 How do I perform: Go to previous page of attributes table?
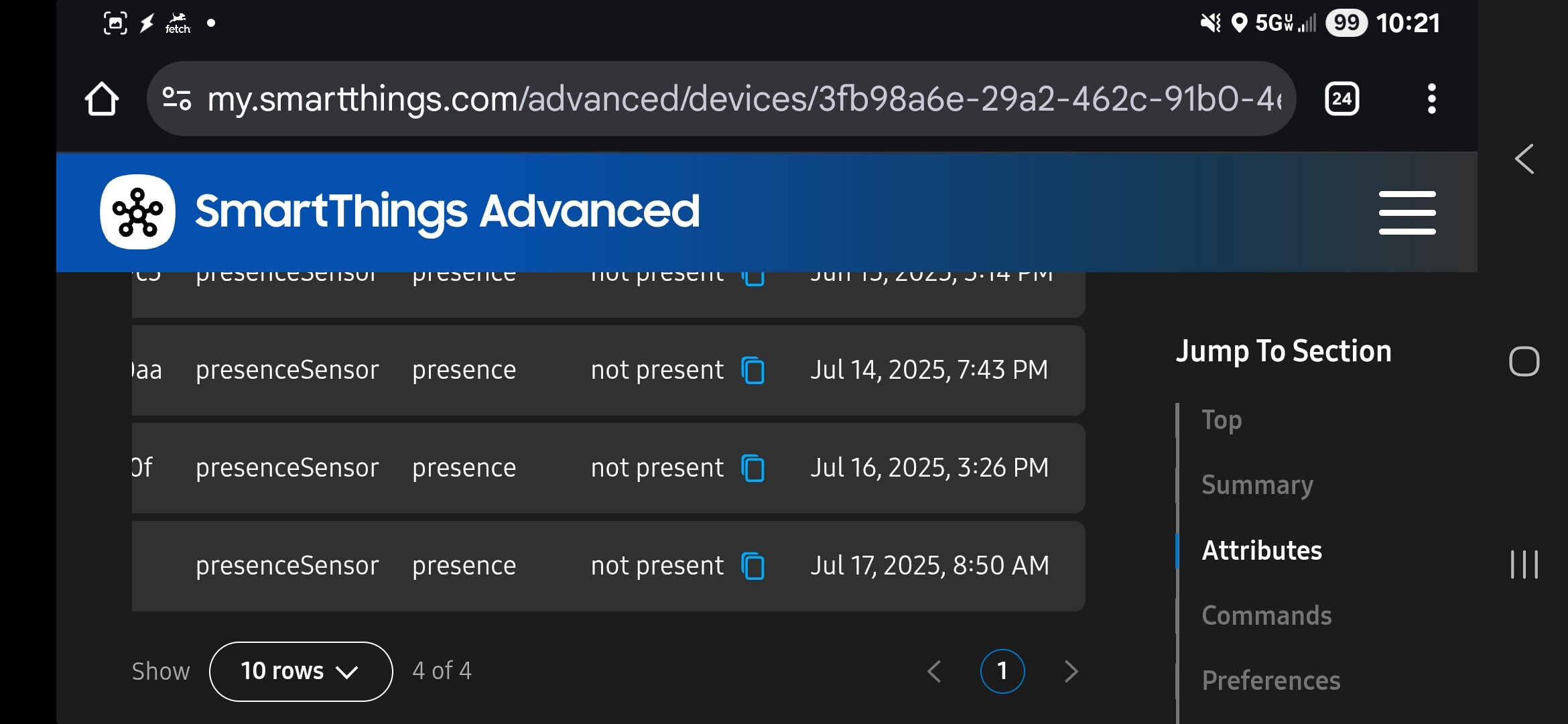tap(935, 671)
